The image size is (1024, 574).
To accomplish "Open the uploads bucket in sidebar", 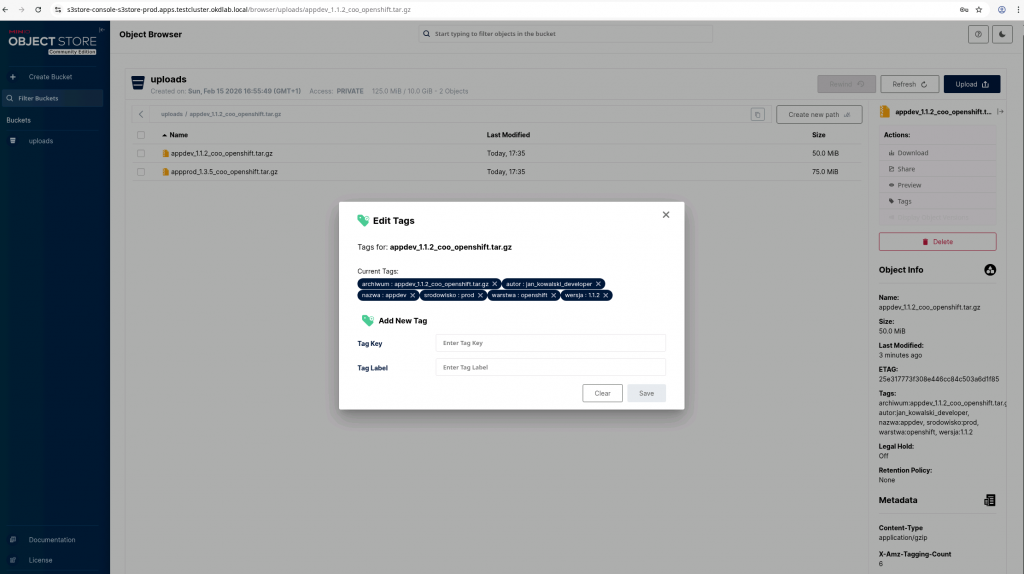I will point(41,141).
